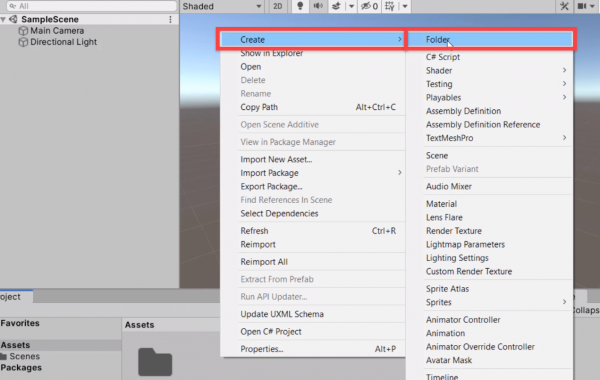Create a Sprite Atlas
This screenshot has width=600, height=380.
click(x=447, y=289)
